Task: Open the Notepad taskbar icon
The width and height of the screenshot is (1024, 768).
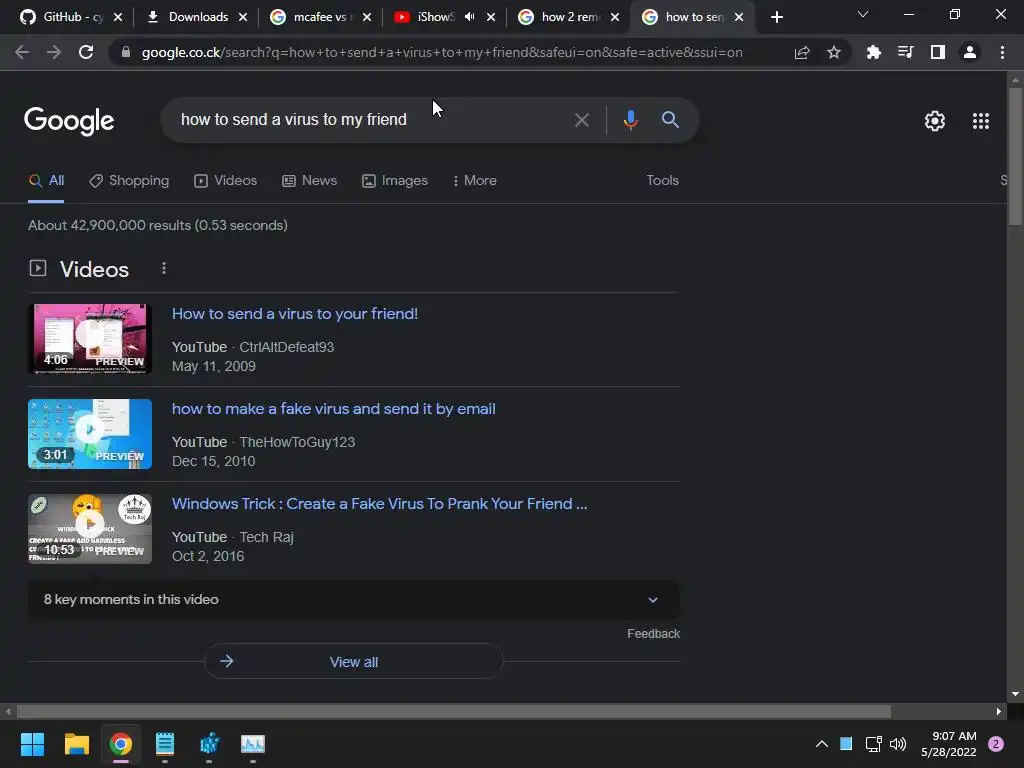Action: 165,744
